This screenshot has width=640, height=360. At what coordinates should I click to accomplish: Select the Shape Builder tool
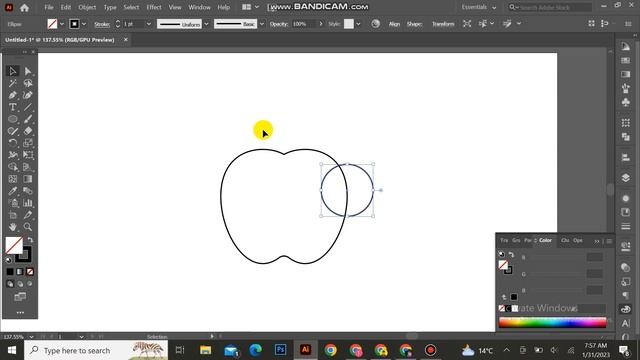[13, 167]
